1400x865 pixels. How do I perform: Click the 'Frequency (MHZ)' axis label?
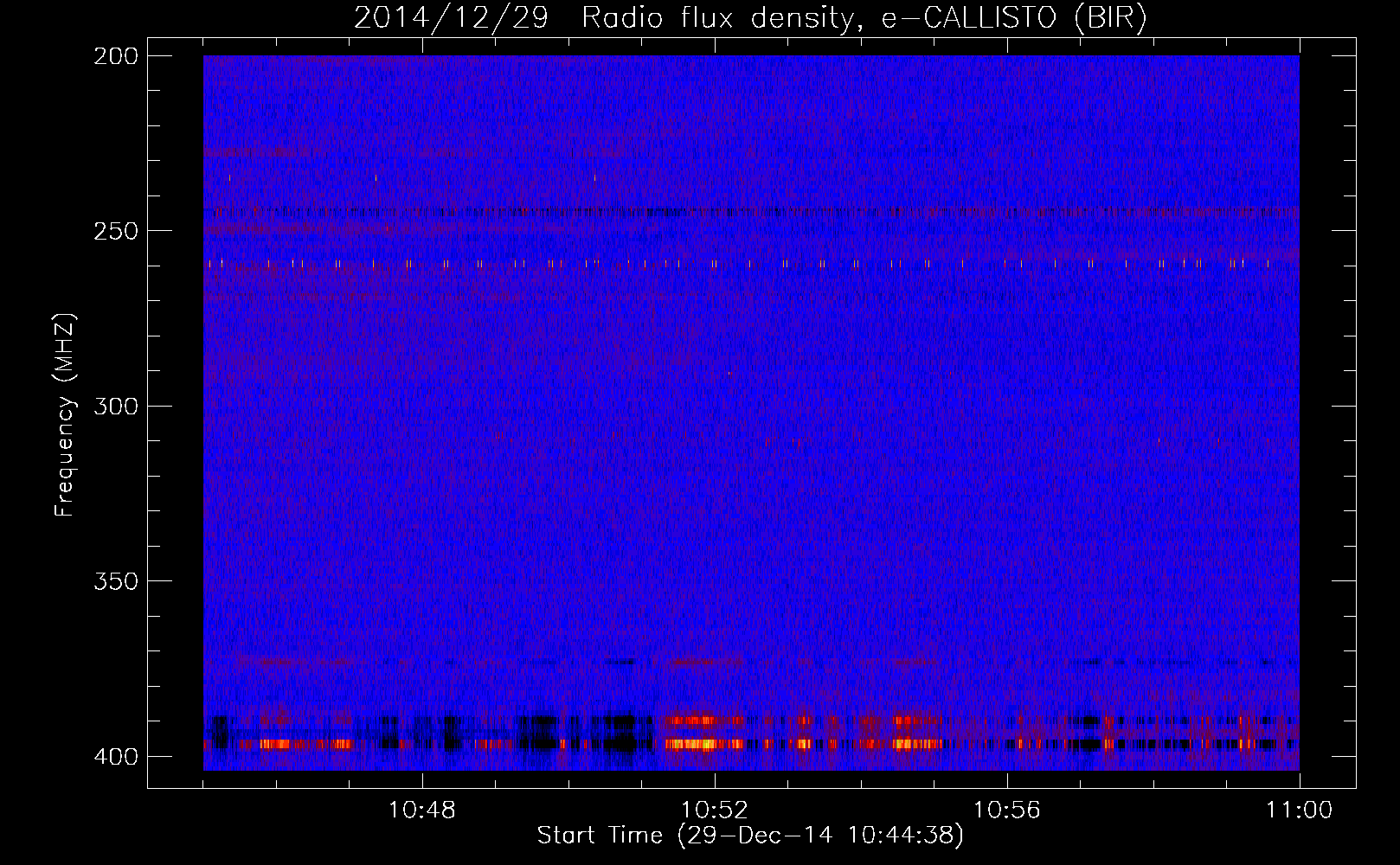pyautogui.click(x=65, y=414)
